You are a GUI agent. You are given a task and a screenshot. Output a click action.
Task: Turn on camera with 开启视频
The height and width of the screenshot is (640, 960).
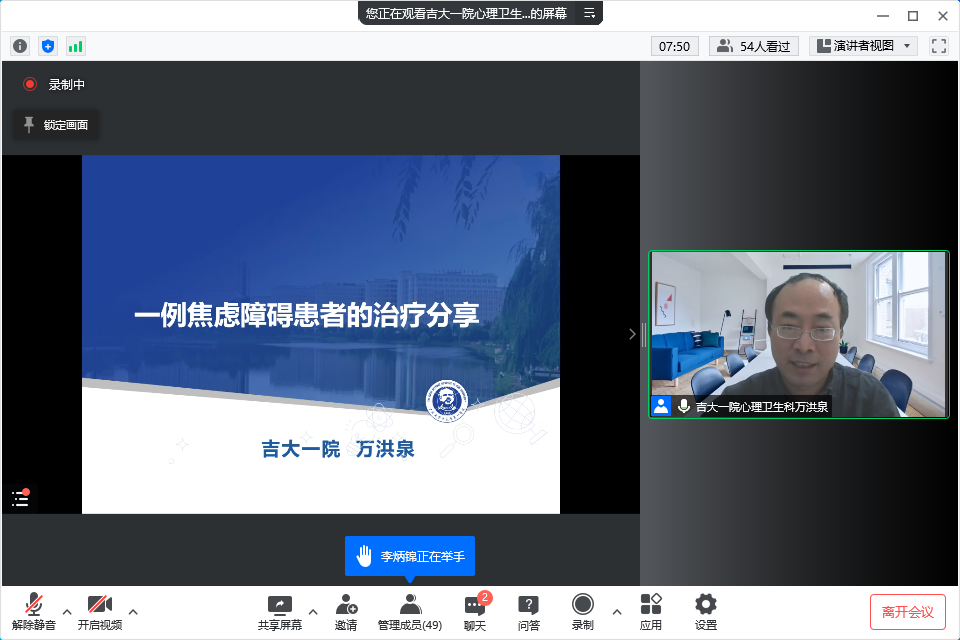[x=100, y=612]
